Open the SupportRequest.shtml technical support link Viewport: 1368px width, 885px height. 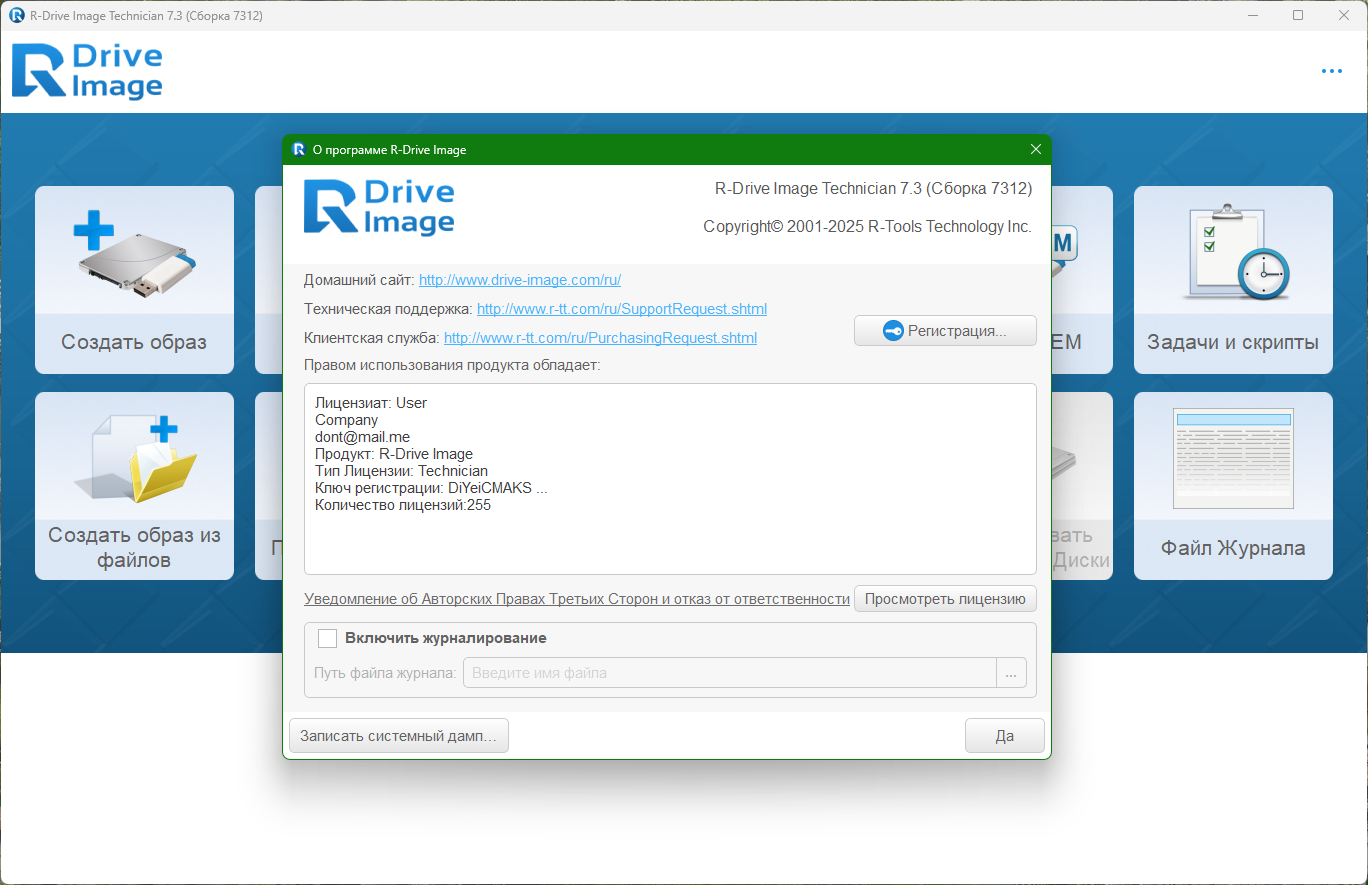[622, 309]
